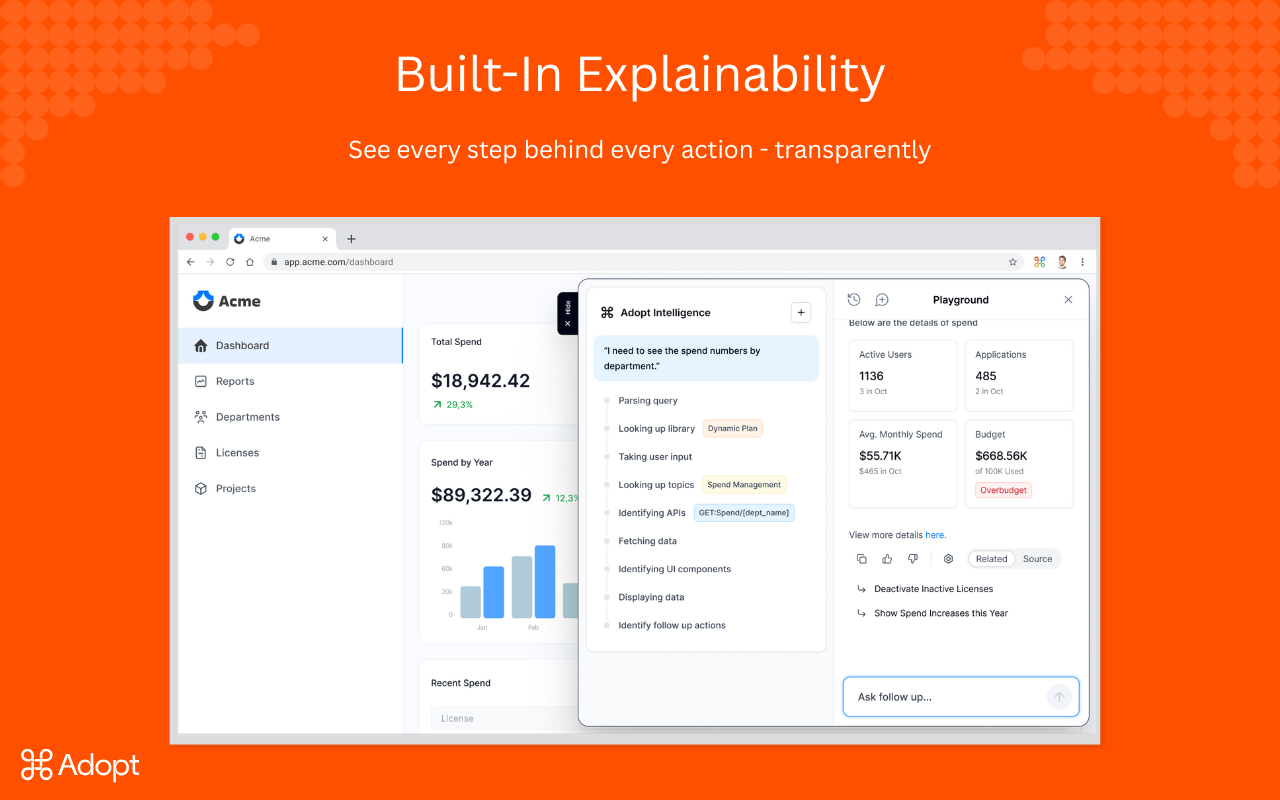Click the 'Dynamic Plan' tag
This screenshot has height=800, width=1280.
(x=733, y=429)
